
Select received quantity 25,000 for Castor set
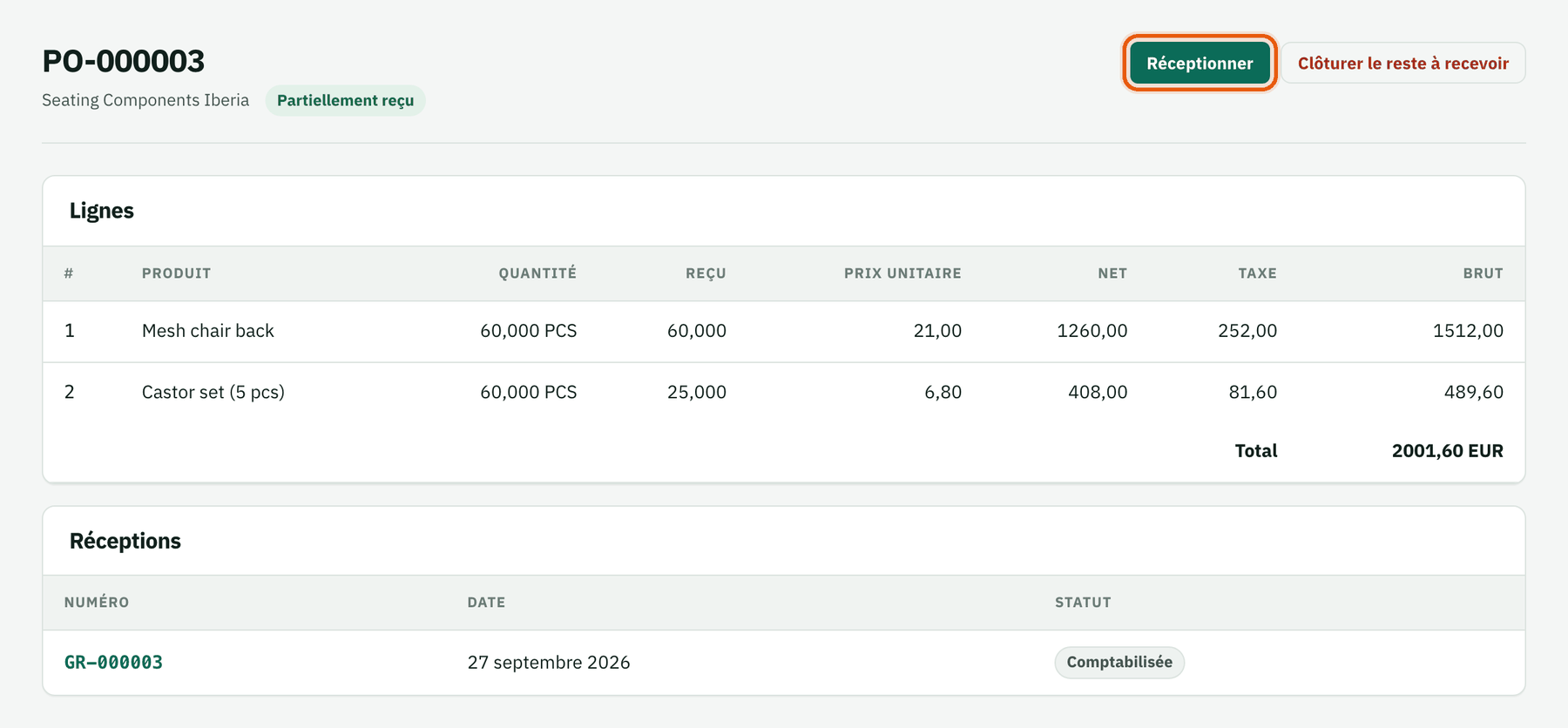click(x=697, y=392)
